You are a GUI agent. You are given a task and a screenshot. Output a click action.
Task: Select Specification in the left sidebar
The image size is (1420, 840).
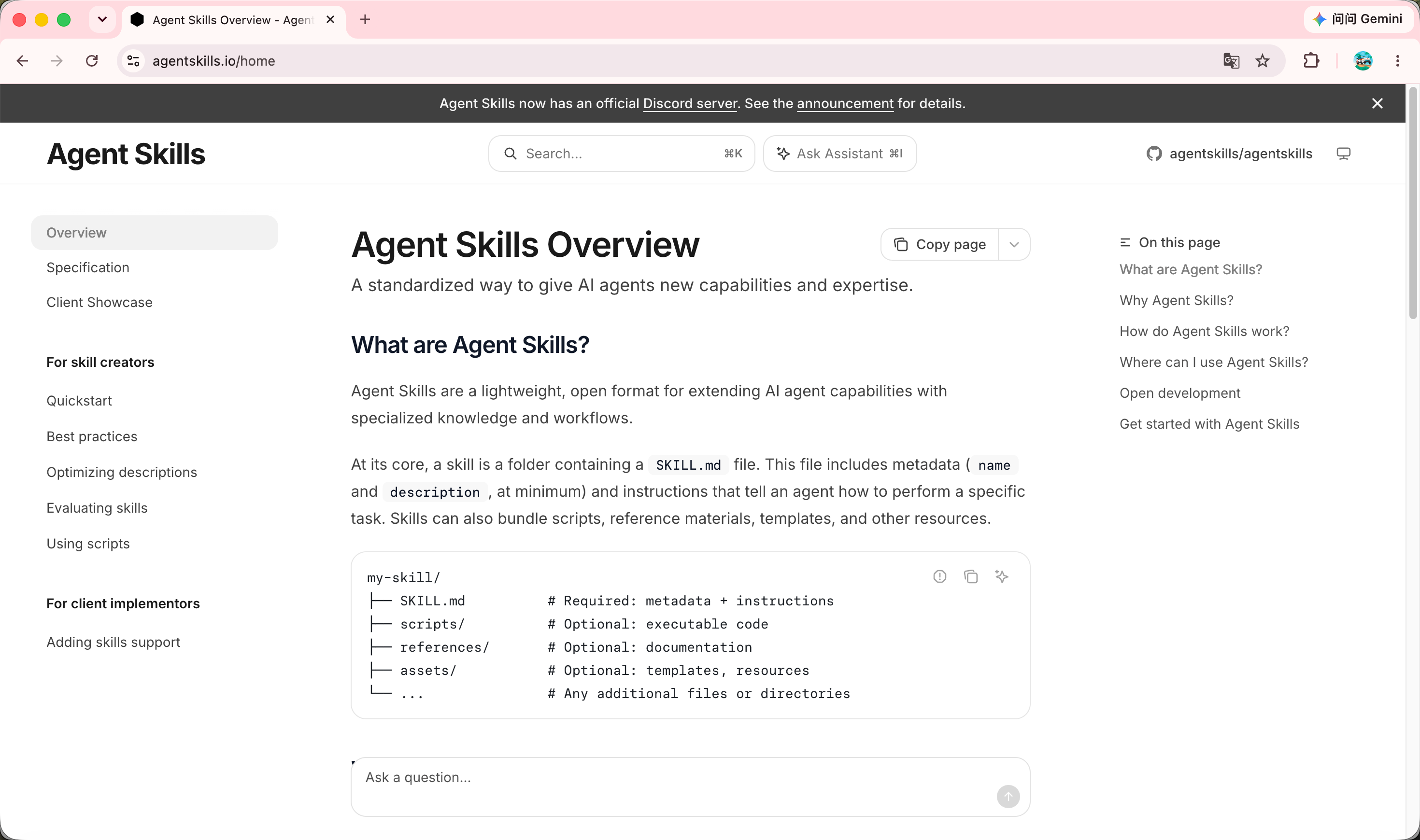pos(88,267)
